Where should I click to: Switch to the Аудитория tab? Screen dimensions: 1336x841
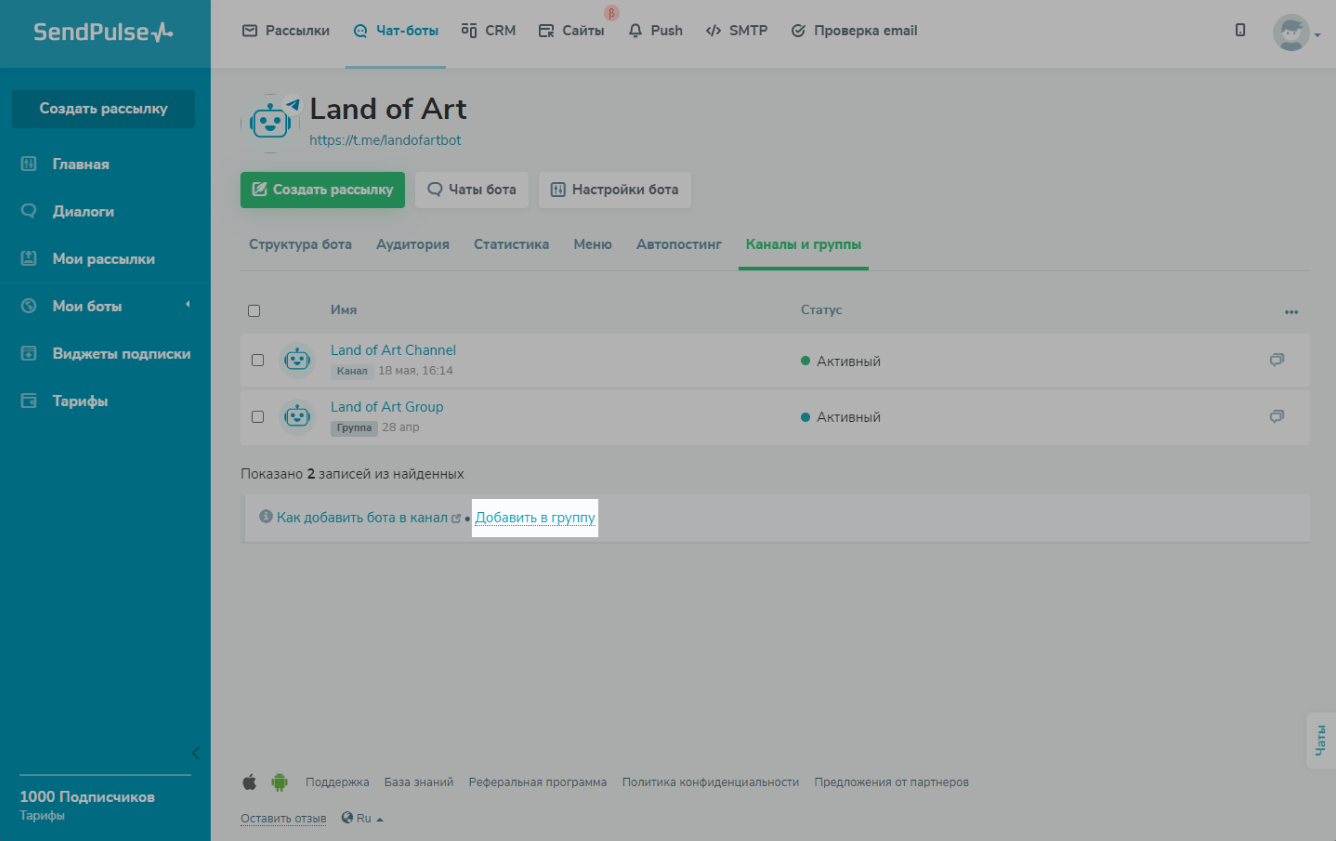click(x=413, y=244)
